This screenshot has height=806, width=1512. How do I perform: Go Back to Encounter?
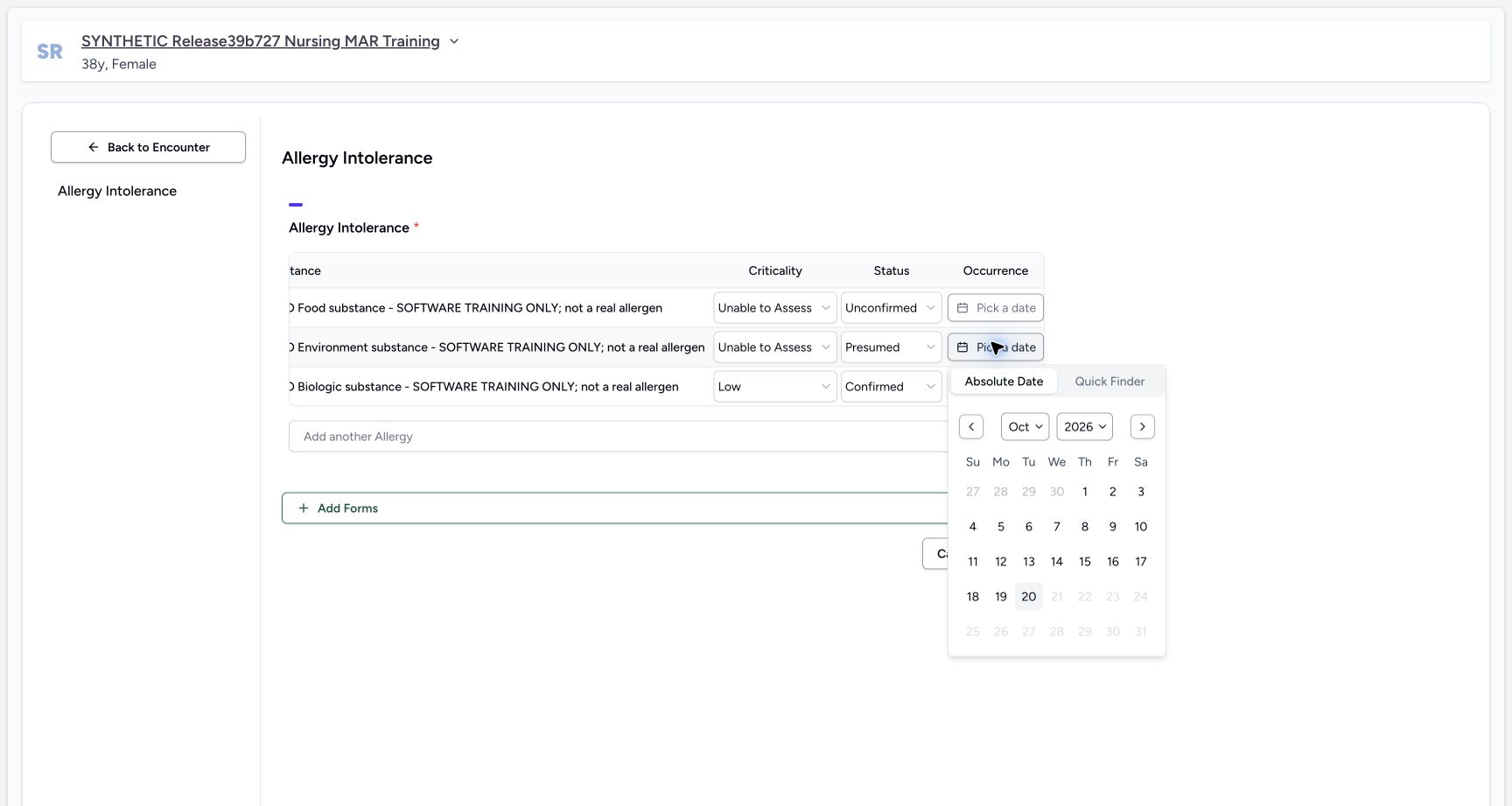(148, 147)
